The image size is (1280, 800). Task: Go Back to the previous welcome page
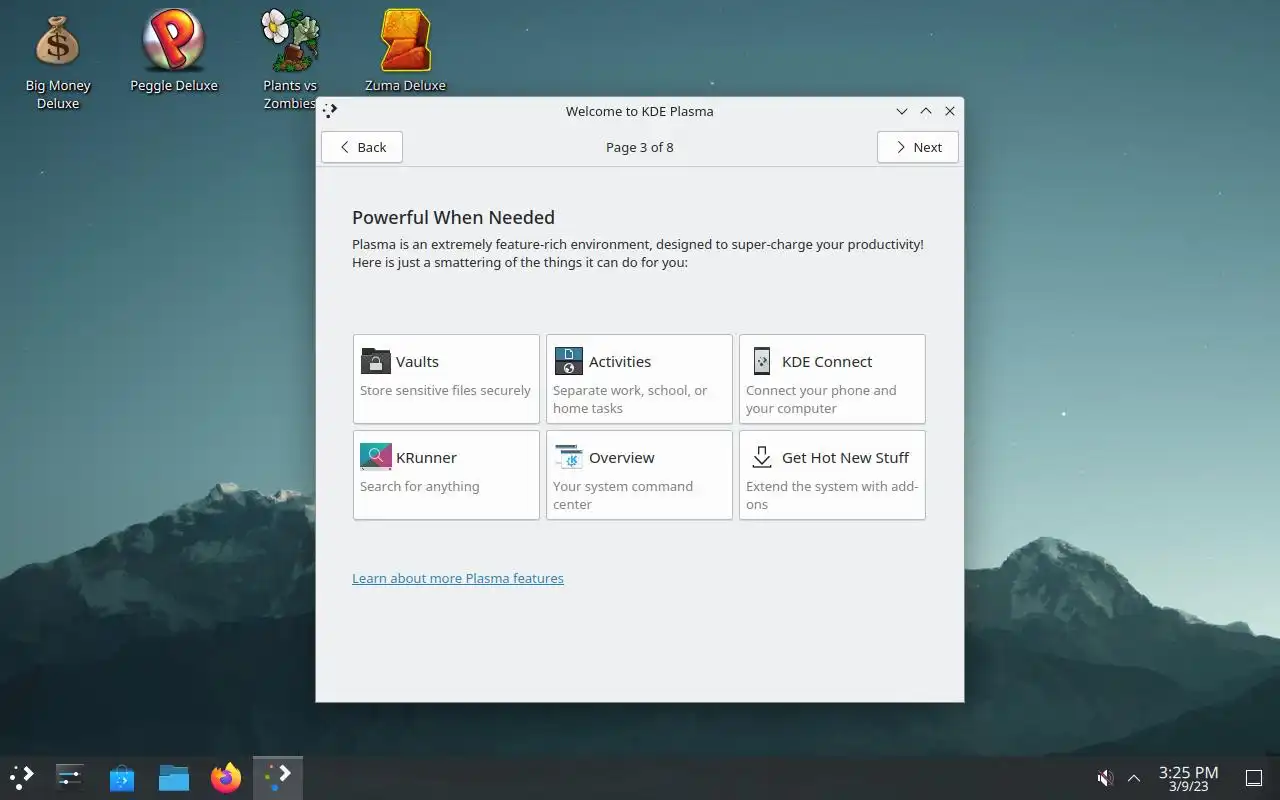tap(362, 147)
